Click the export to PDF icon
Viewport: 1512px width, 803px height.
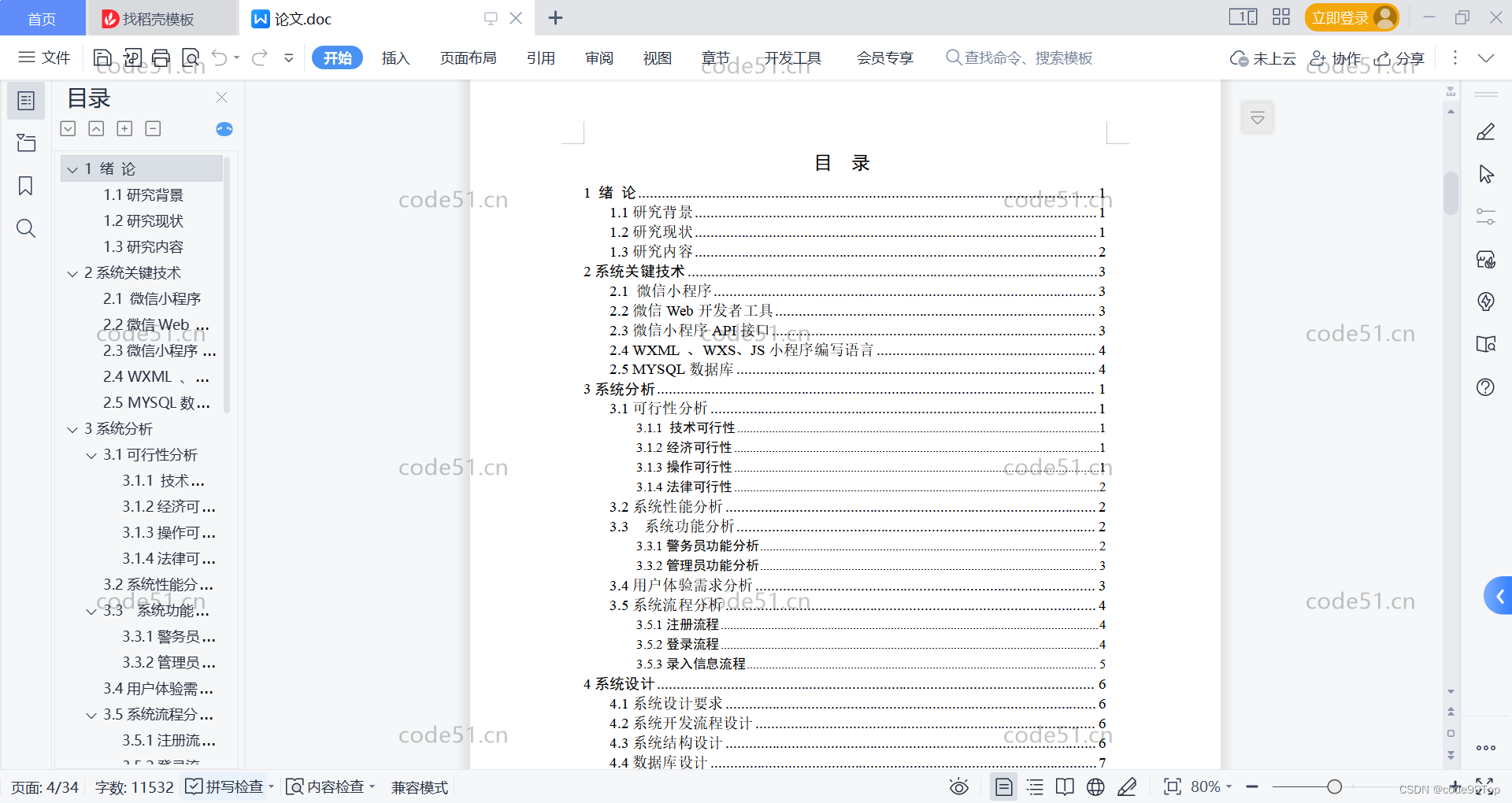tap(132, 57)
